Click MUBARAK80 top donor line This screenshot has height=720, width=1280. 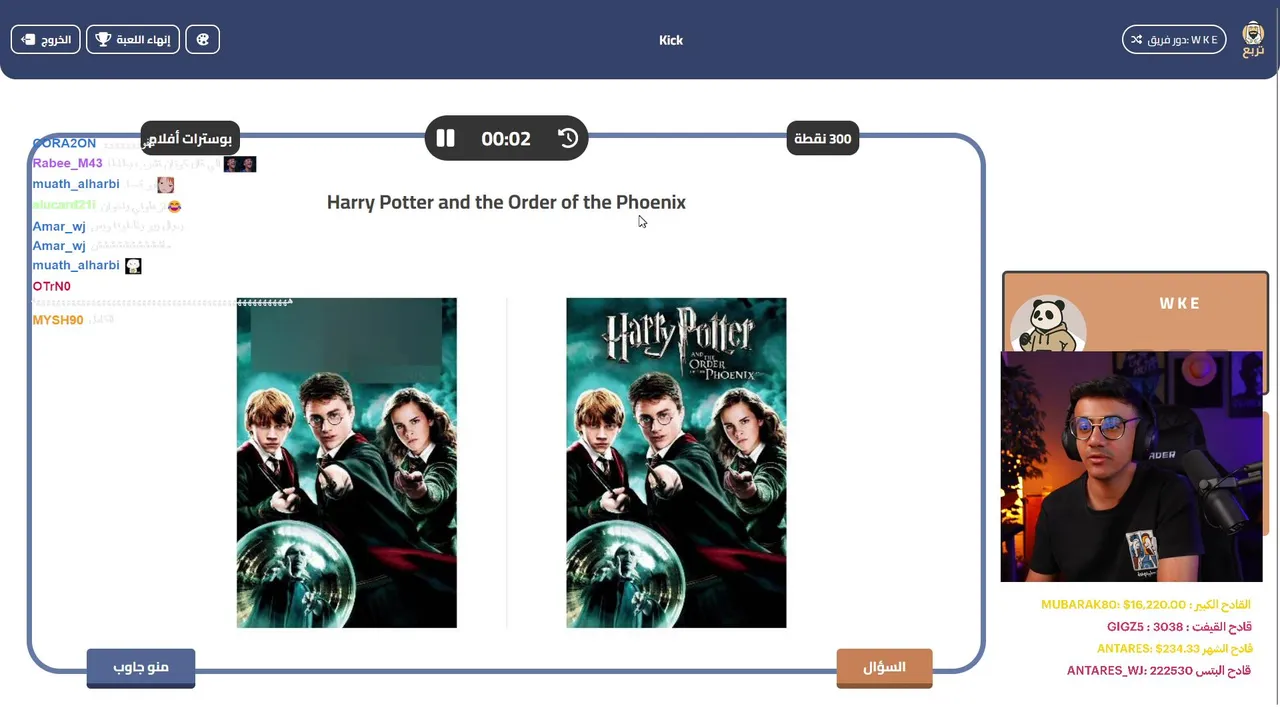(1146, 605)
